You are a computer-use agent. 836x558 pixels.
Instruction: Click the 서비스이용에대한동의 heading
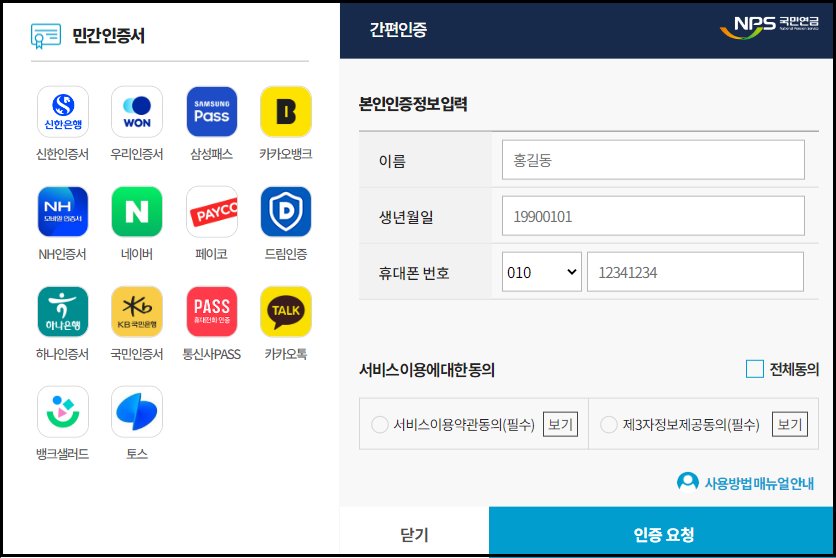[427, 370]
